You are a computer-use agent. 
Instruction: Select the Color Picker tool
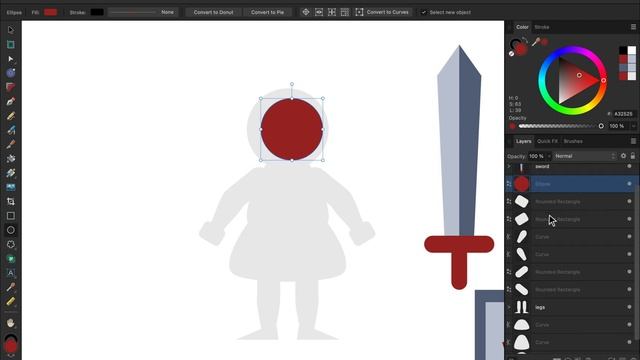[x=11, y=287]
